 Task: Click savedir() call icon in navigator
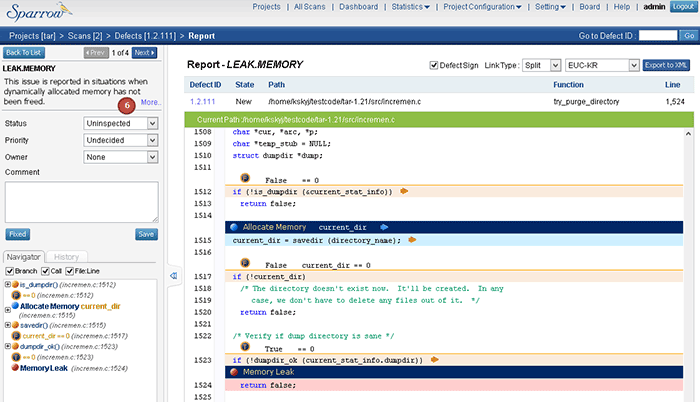(x=15, y=325)
